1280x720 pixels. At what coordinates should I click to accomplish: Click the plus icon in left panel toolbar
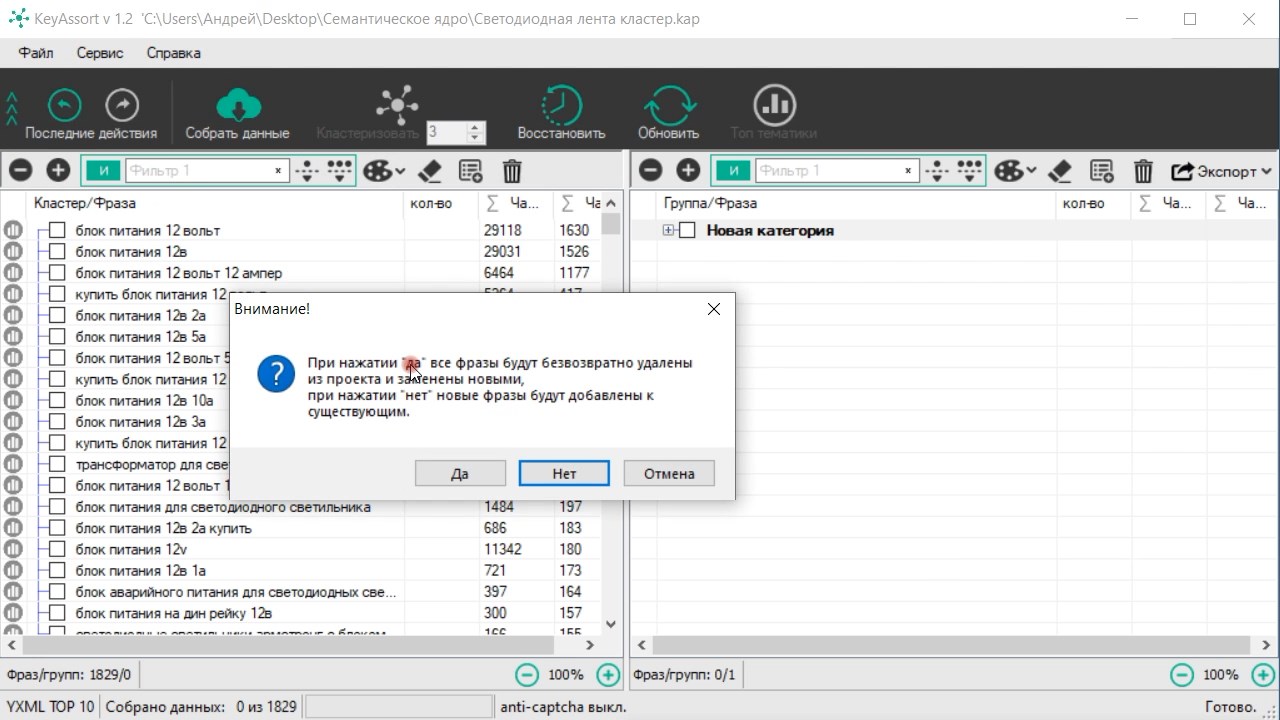pos(58,171)
